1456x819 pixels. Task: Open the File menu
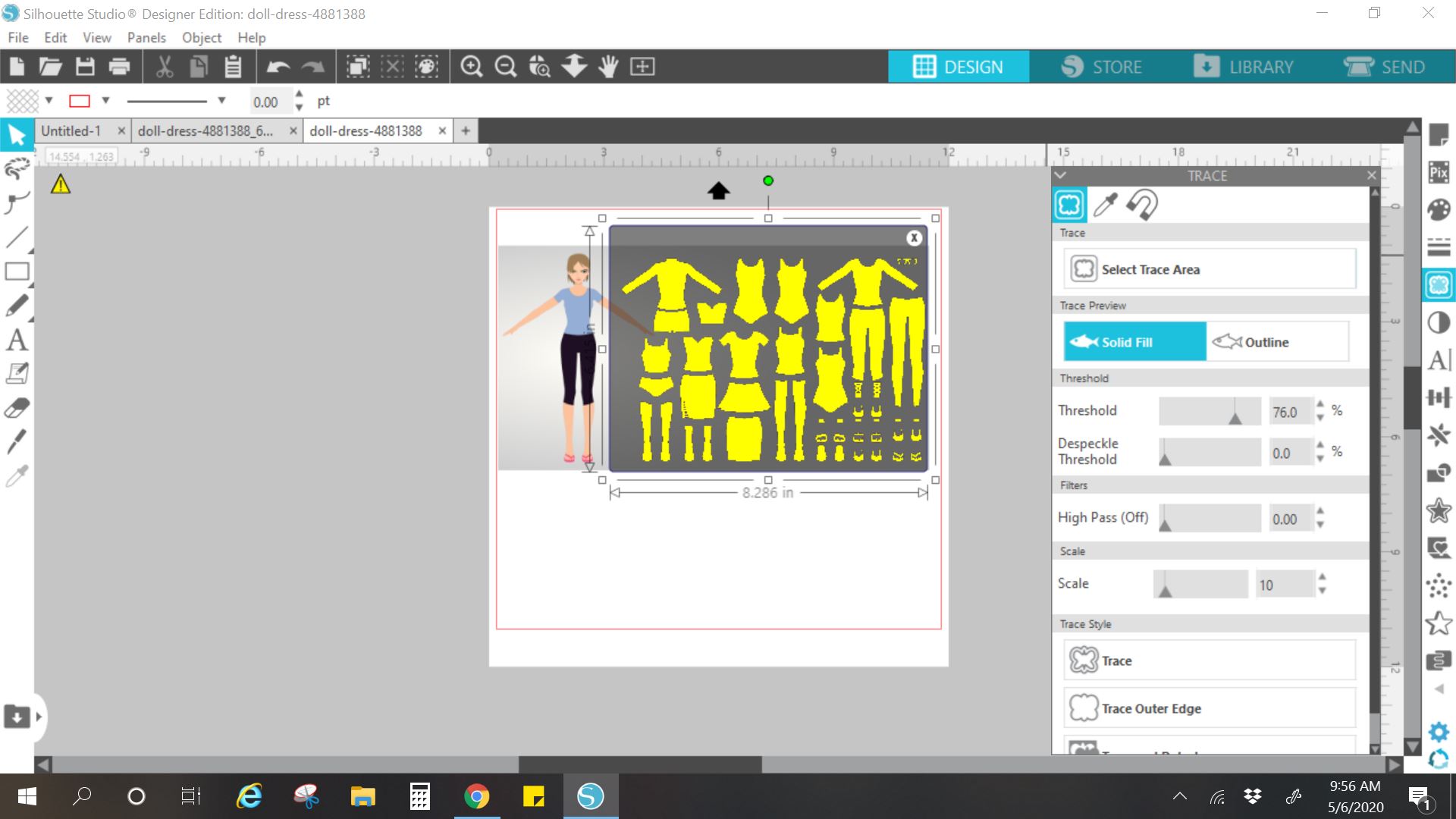click(x=18, y=38)
